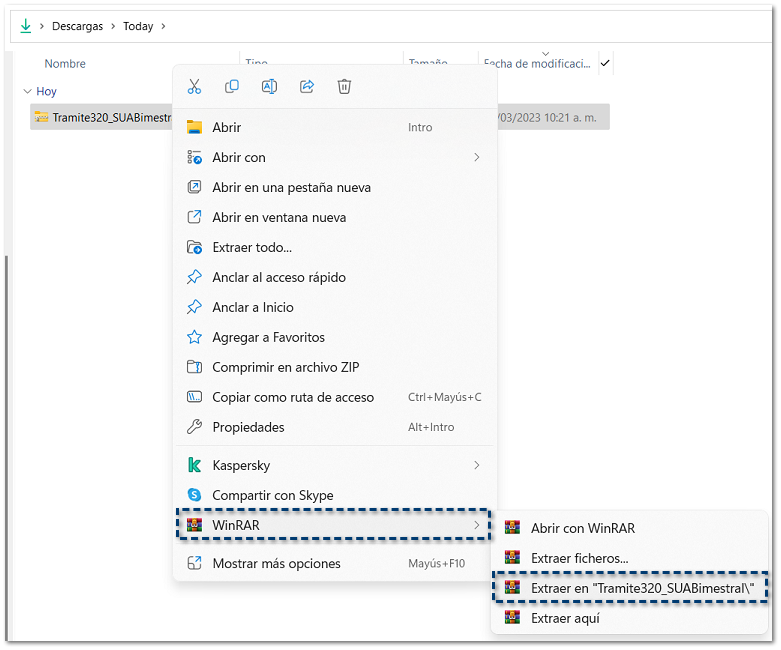Click Today in the breadcrumb path
This screenshot has height=650, width=781.
coord(138,26)
